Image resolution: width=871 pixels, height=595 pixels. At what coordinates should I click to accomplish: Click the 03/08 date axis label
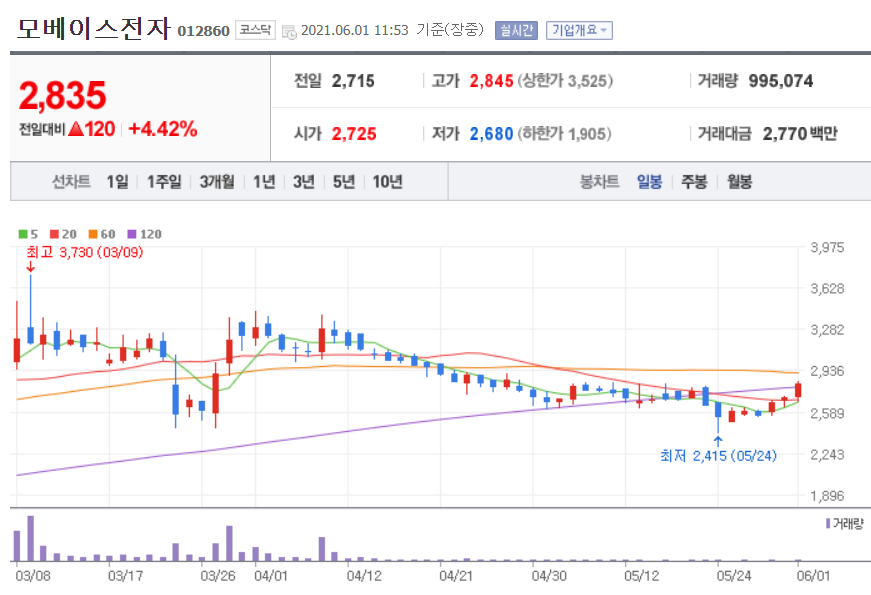pos(33,576)
